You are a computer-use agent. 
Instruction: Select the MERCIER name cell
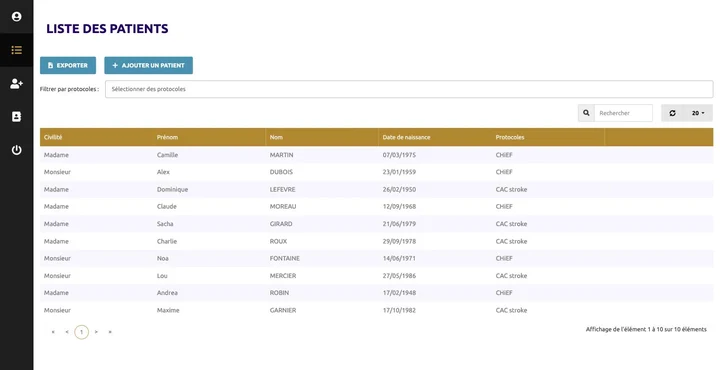click(283, 276)
